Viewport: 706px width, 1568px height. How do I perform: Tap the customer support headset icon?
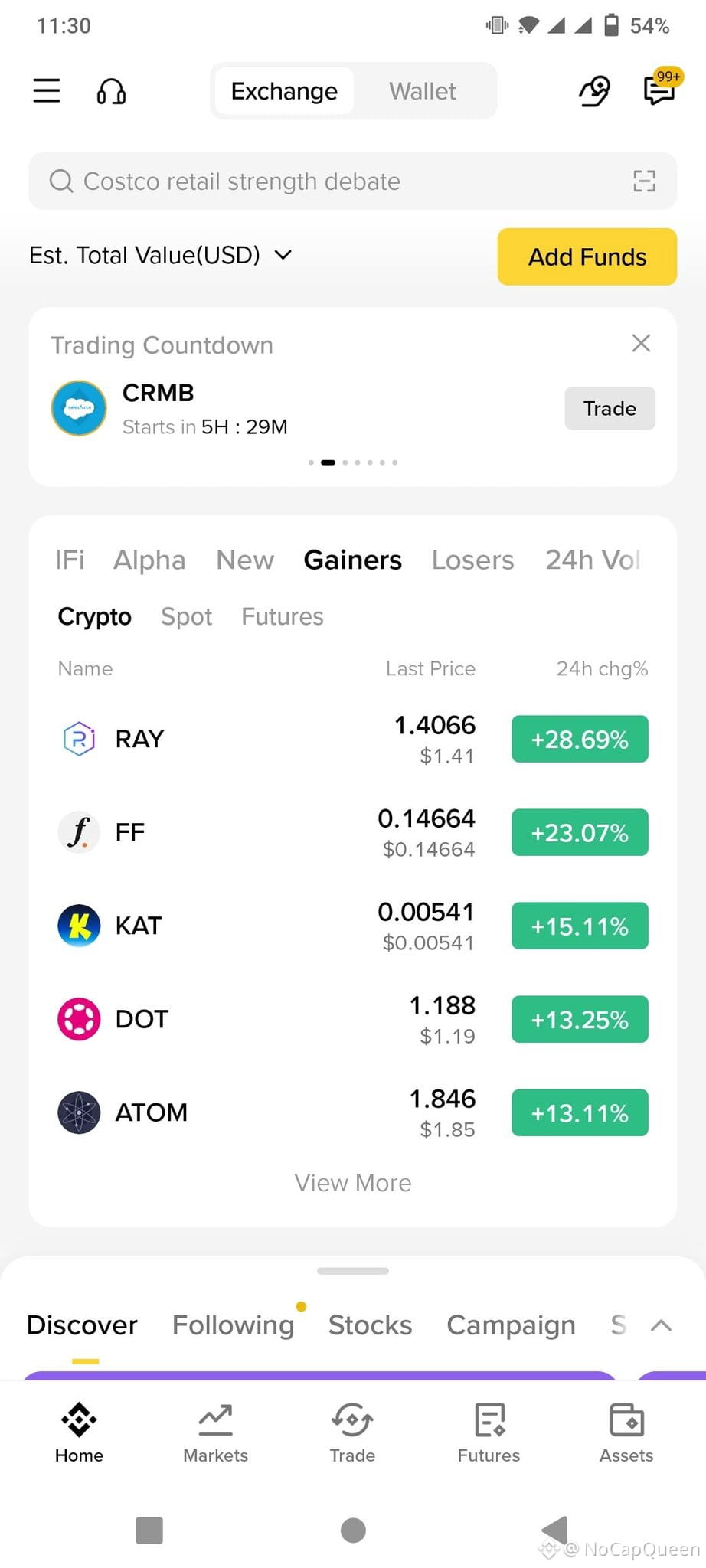click(111, 91)
